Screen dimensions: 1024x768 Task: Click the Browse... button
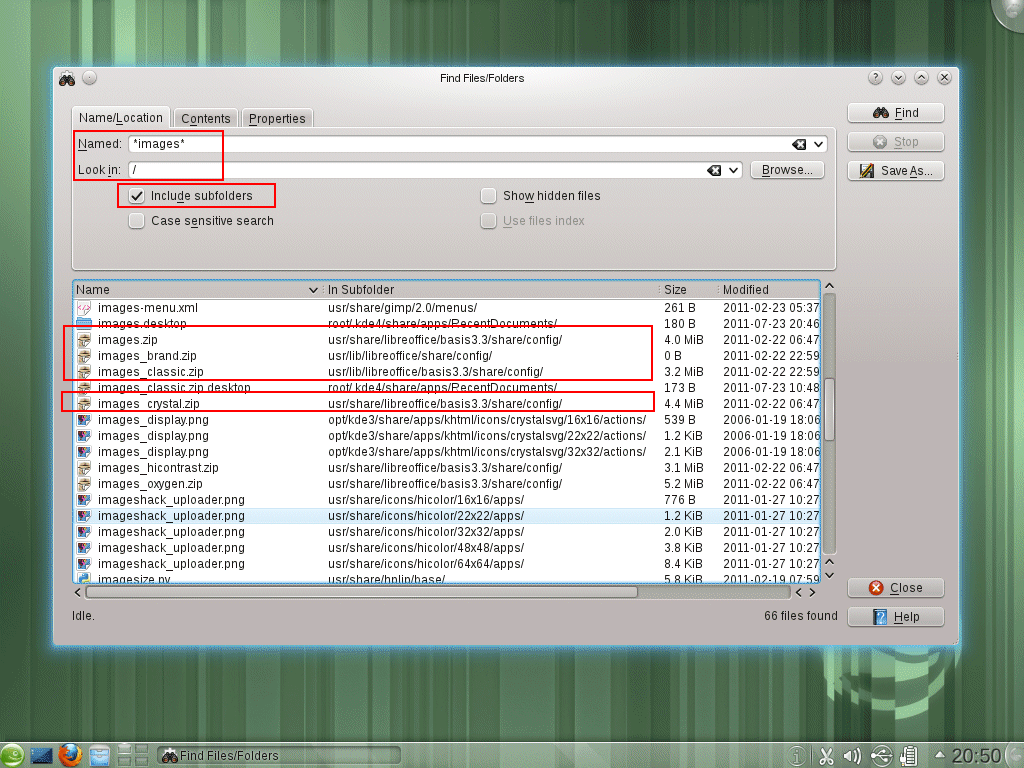(x=787, y=170)
